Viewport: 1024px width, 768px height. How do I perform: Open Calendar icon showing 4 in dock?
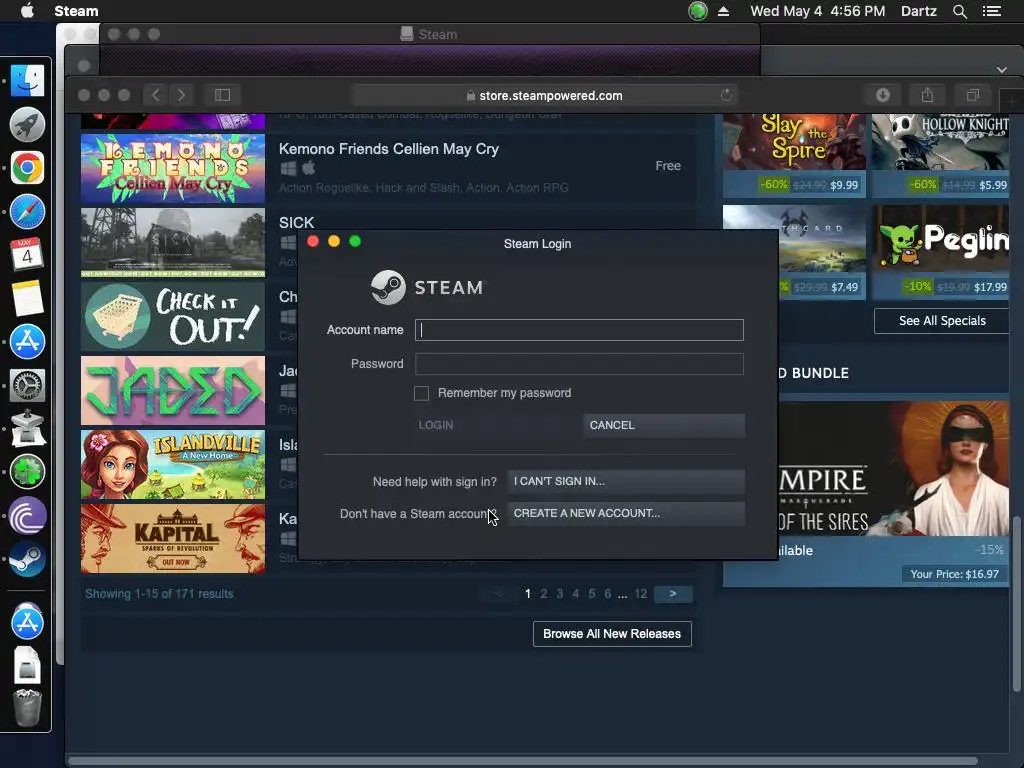pos(27,255)
